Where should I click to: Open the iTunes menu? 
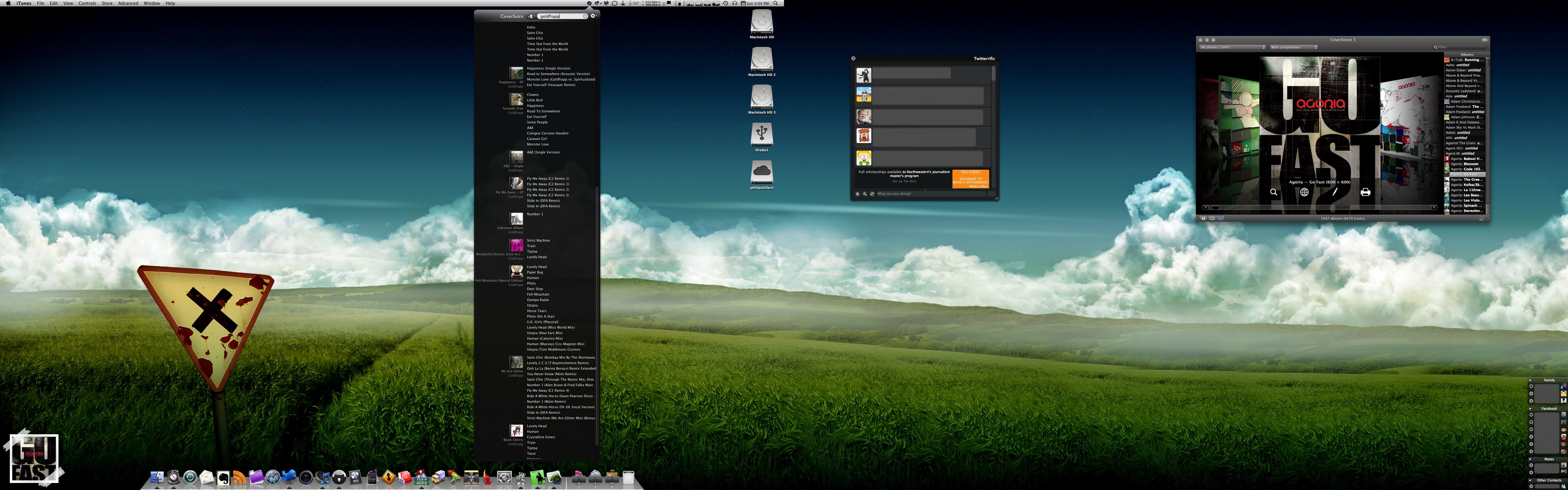click(x=24, y=3)
